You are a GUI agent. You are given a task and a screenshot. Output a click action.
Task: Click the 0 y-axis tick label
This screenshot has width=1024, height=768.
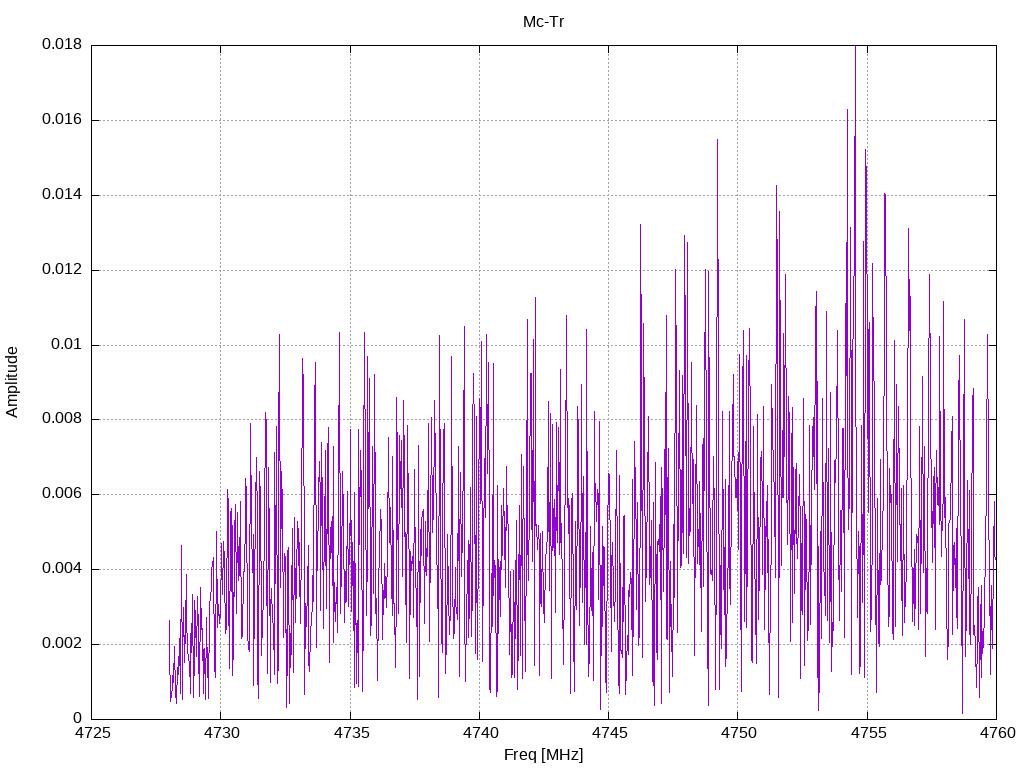point(78,718)
